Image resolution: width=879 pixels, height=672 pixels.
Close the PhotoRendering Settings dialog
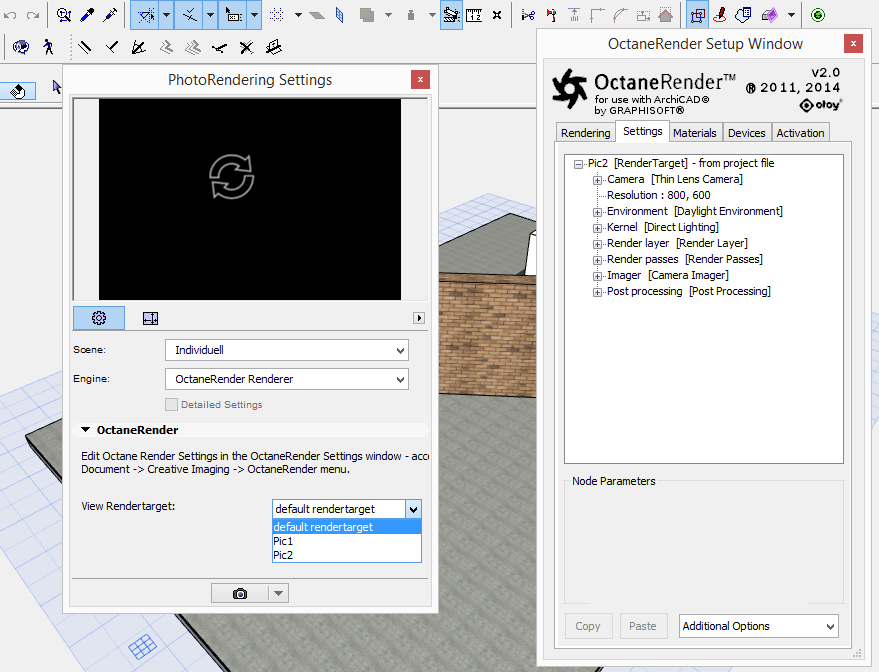click(420, 80)
